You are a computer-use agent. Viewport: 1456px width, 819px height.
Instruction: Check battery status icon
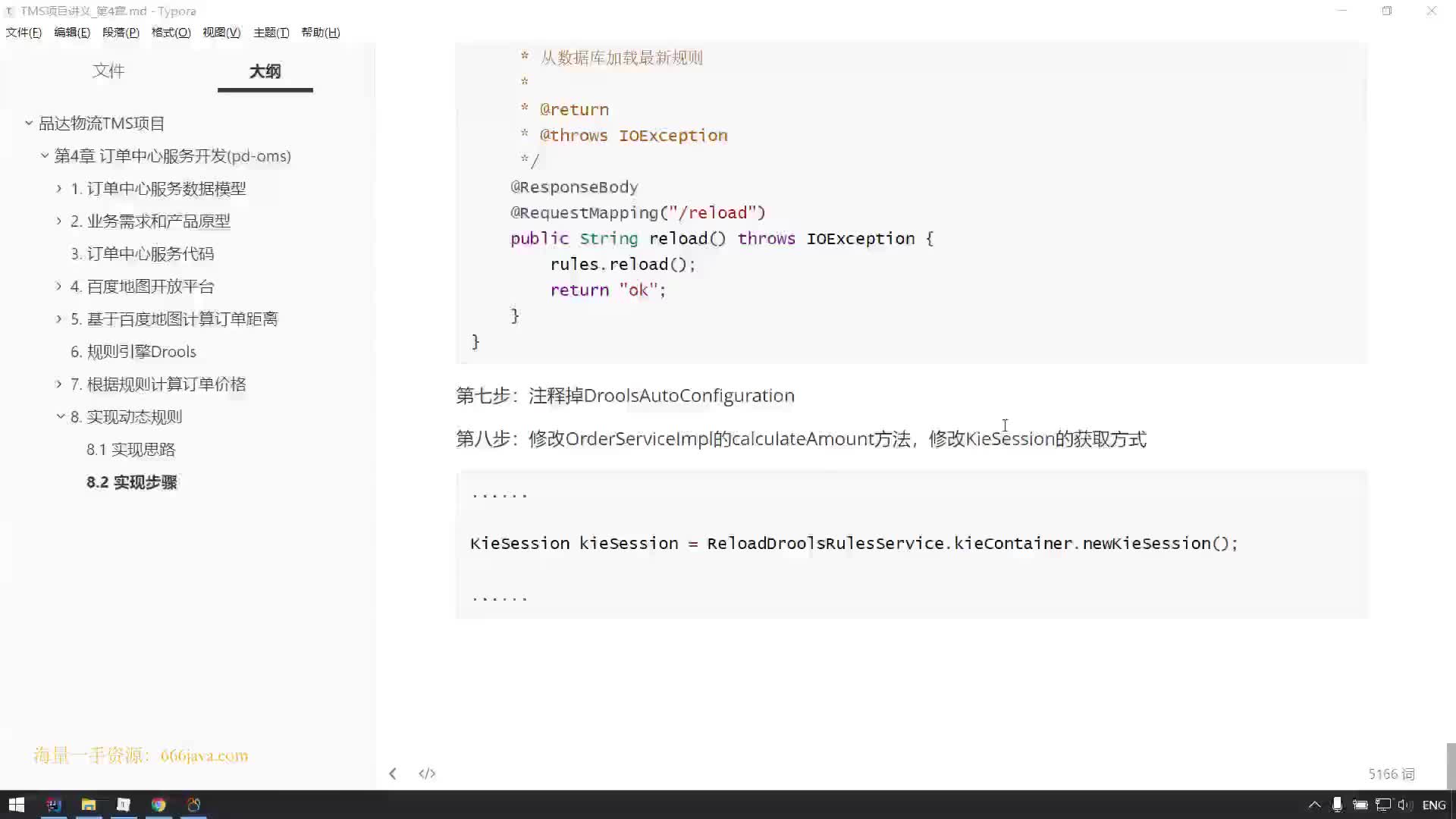tap(1360, 805)
